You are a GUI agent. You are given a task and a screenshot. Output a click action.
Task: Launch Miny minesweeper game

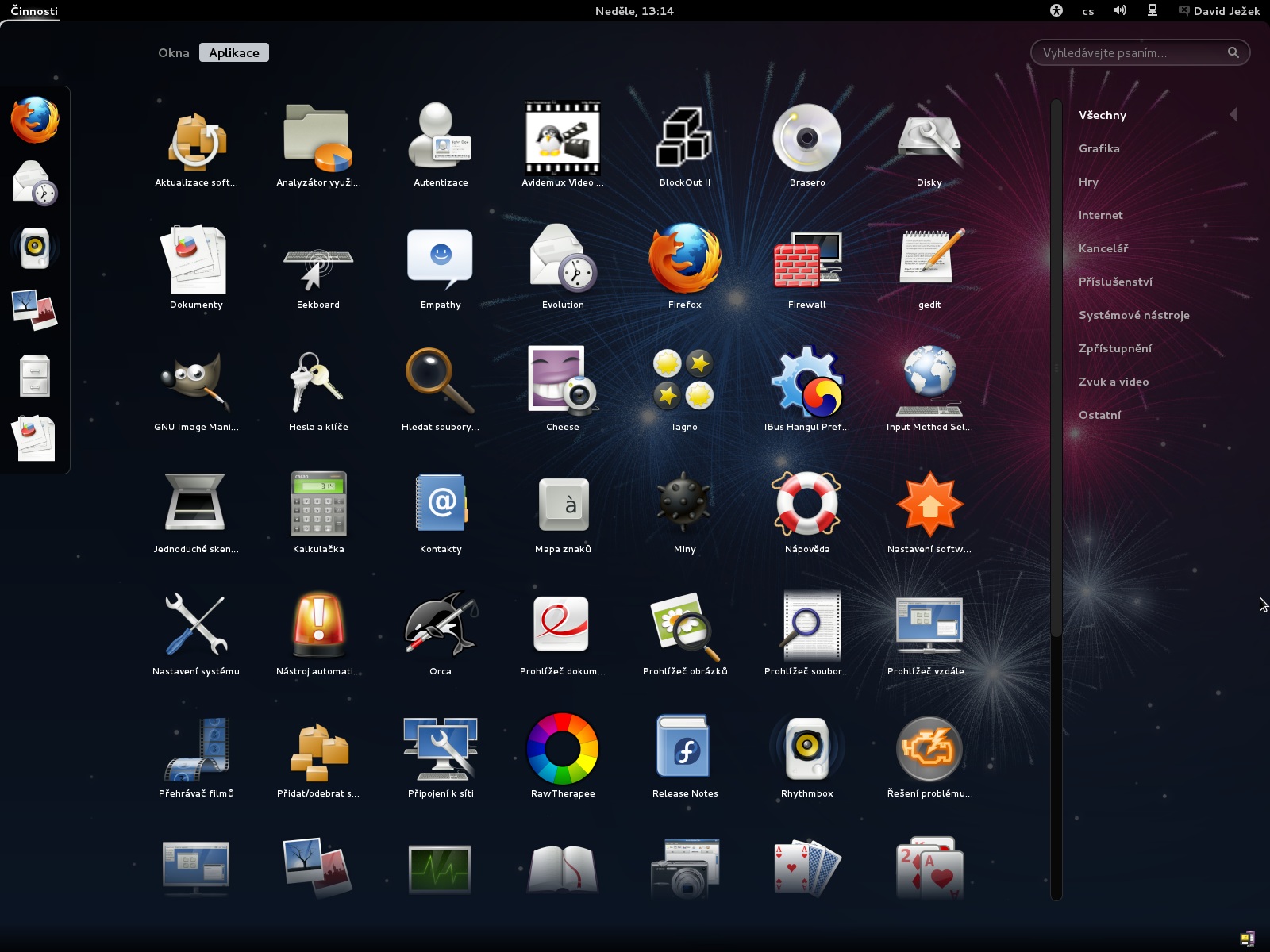685,503
